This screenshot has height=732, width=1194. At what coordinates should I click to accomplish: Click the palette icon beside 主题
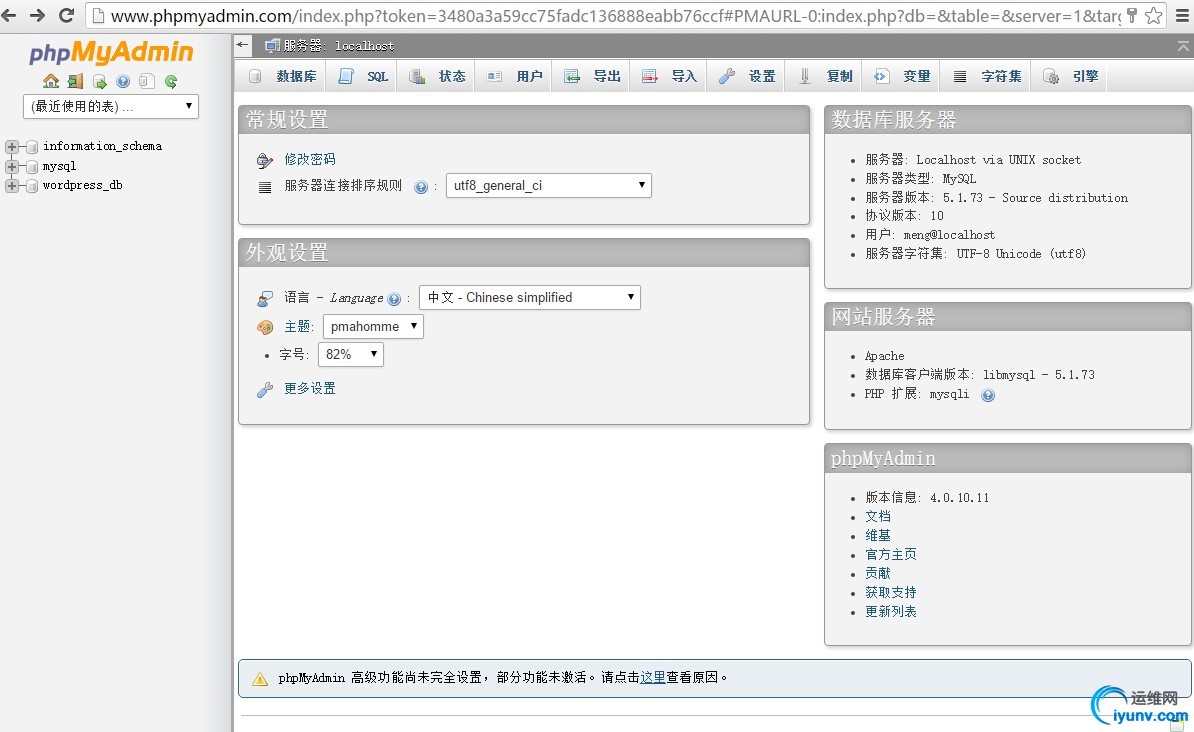click(x=264, y=327)
